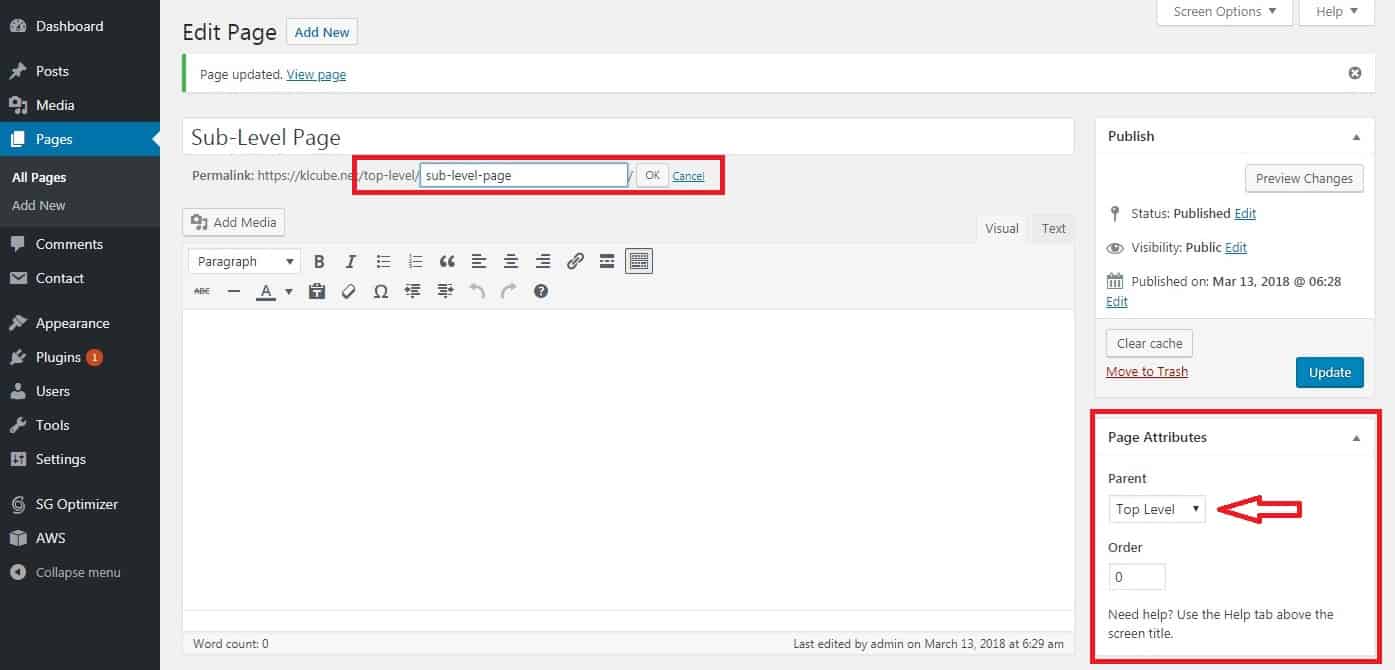Insert the Read More tag
This screenshot has height=670, width=1395.
(607, 261)
